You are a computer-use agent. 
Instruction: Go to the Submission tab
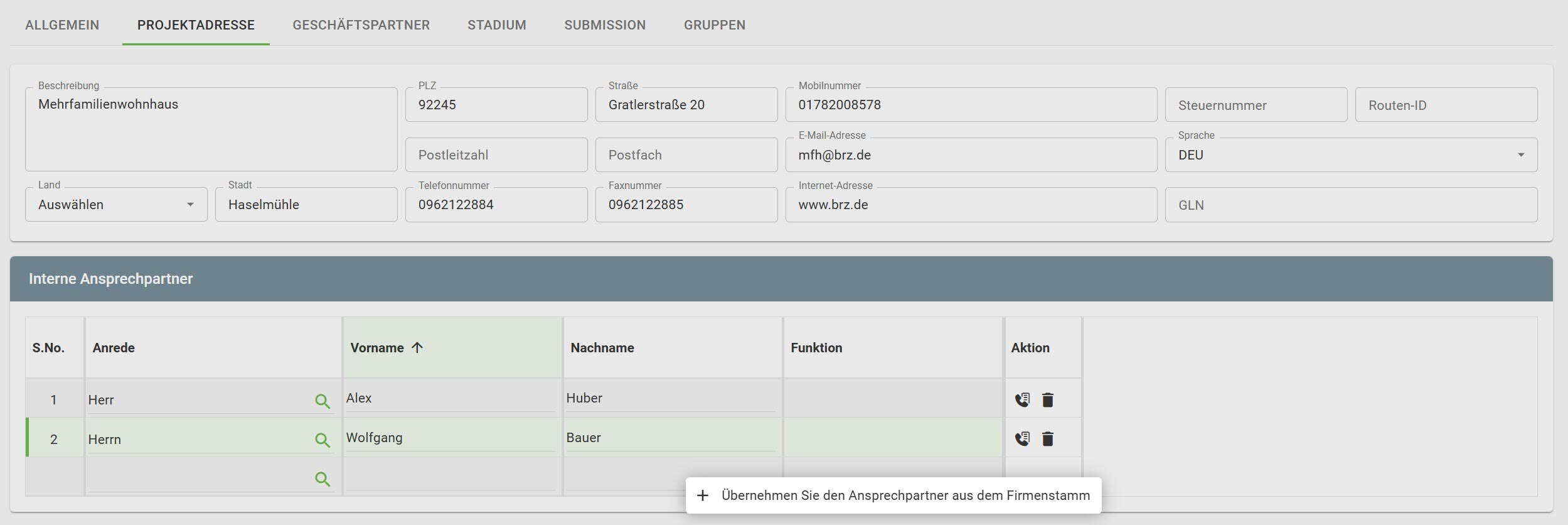pyautogui.click(x=604, y=25)
